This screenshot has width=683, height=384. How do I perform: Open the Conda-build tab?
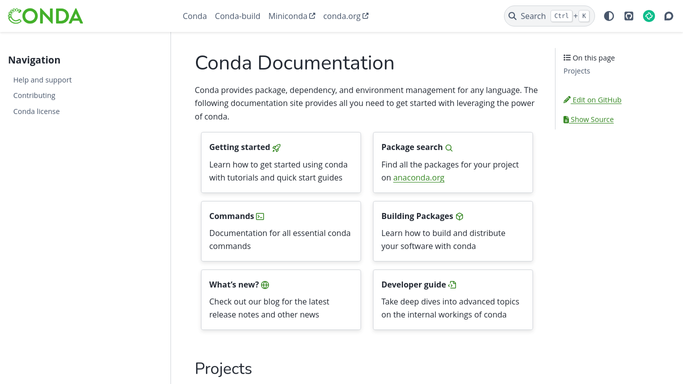pyautogui.click(x=237, y=16)
